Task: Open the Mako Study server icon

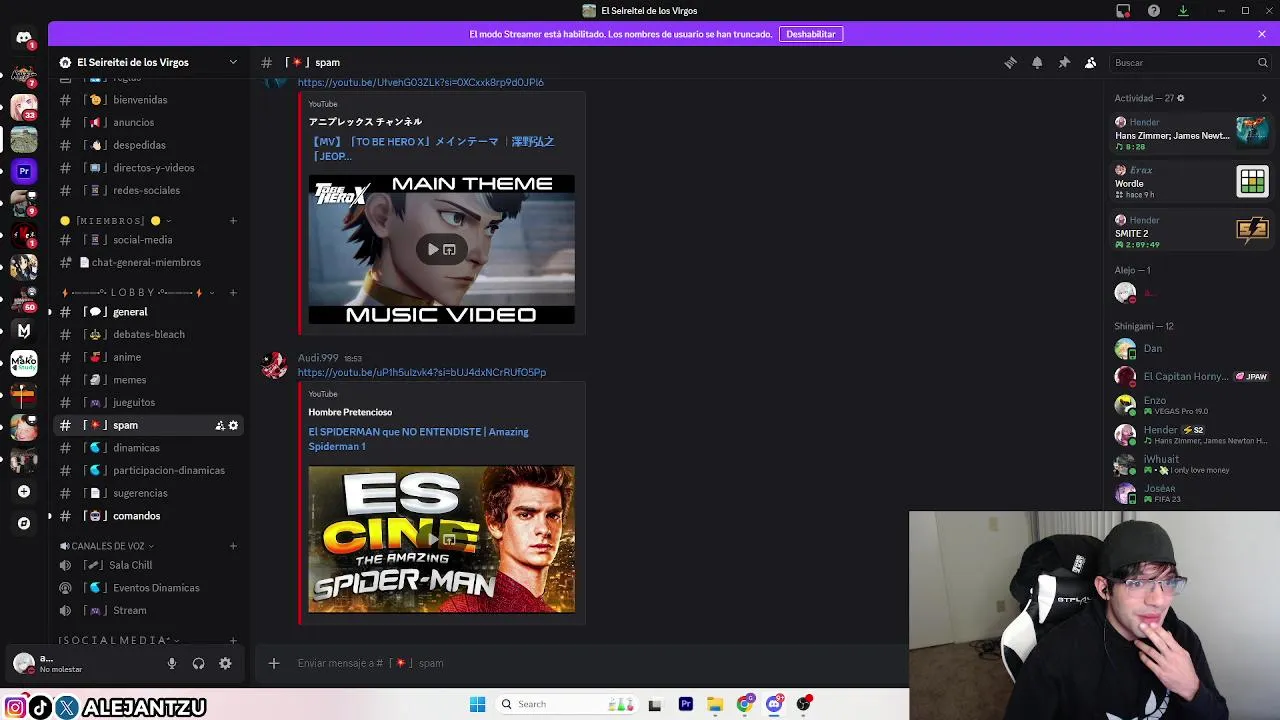Action: pyautogui.click(x=24, y=362)
